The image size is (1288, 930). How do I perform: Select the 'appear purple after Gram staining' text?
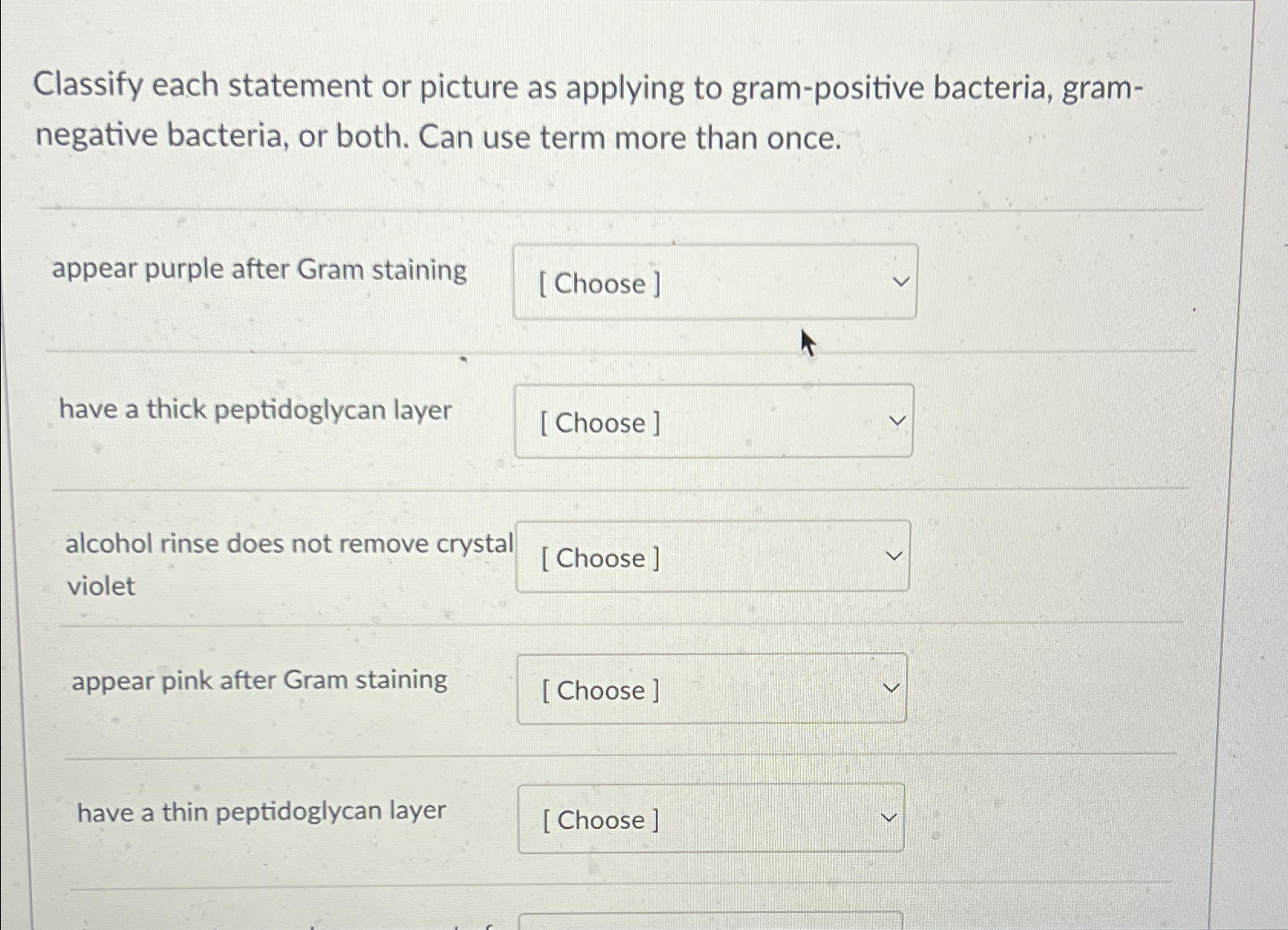point(259,269)
